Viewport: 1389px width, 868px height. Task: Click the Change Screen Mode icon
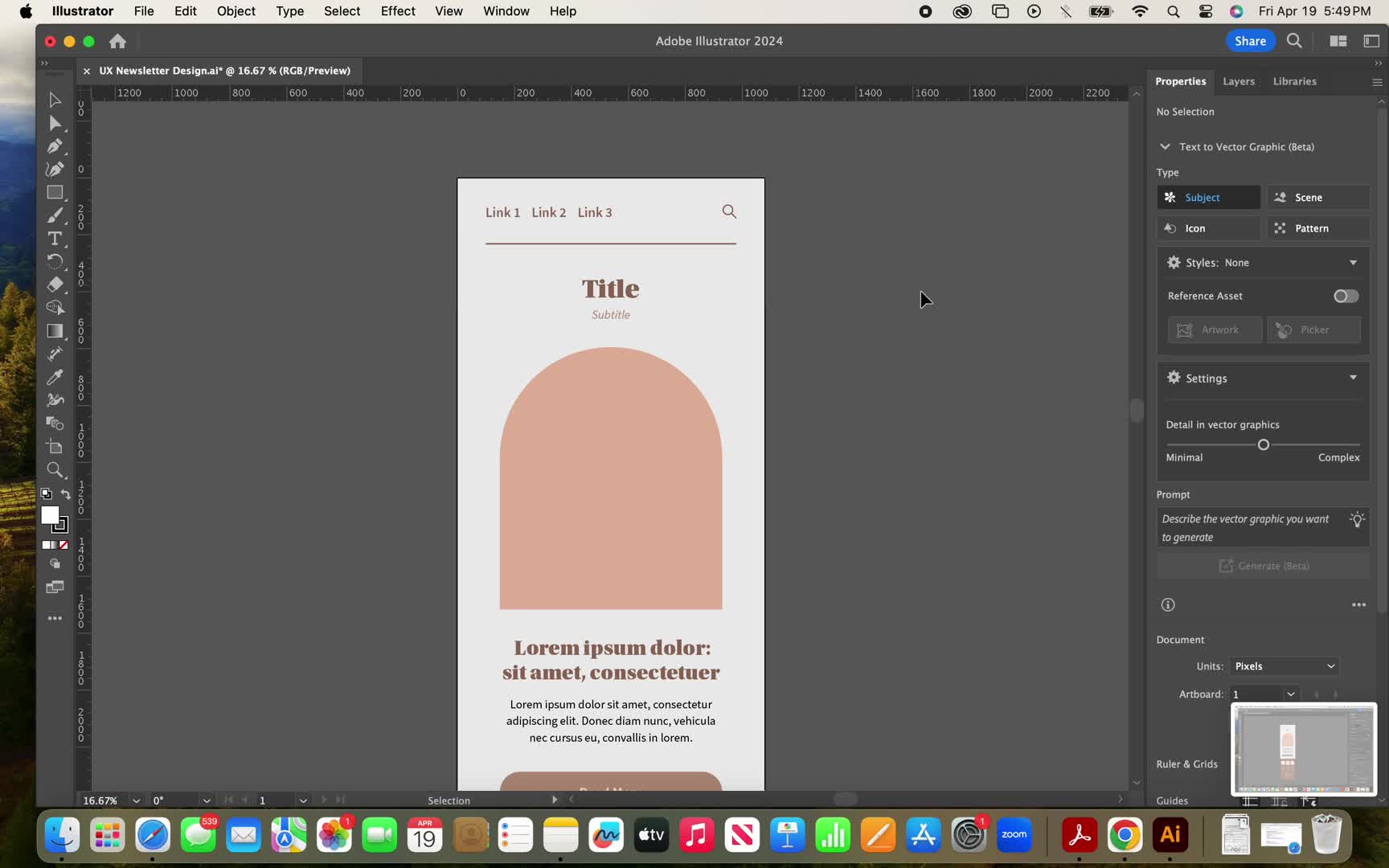tap(55, 588)
